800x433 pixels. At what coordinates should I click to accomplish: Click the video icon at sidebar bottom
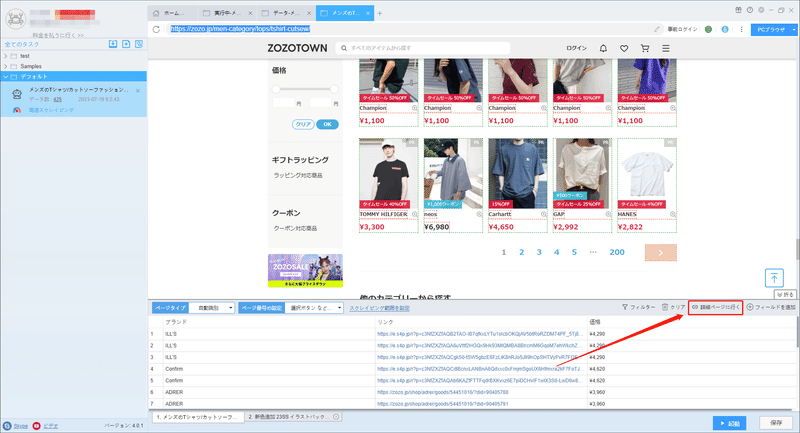pos(37,426)
